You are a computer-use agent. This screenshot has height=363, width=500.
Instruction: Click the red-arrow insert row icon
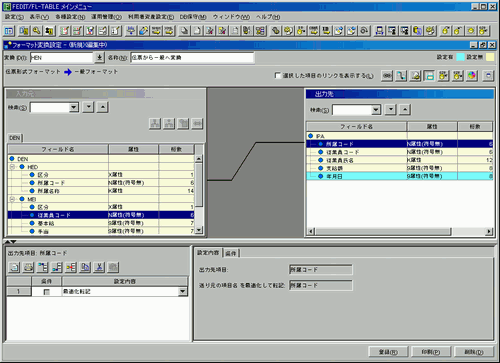tap(71, 267)
